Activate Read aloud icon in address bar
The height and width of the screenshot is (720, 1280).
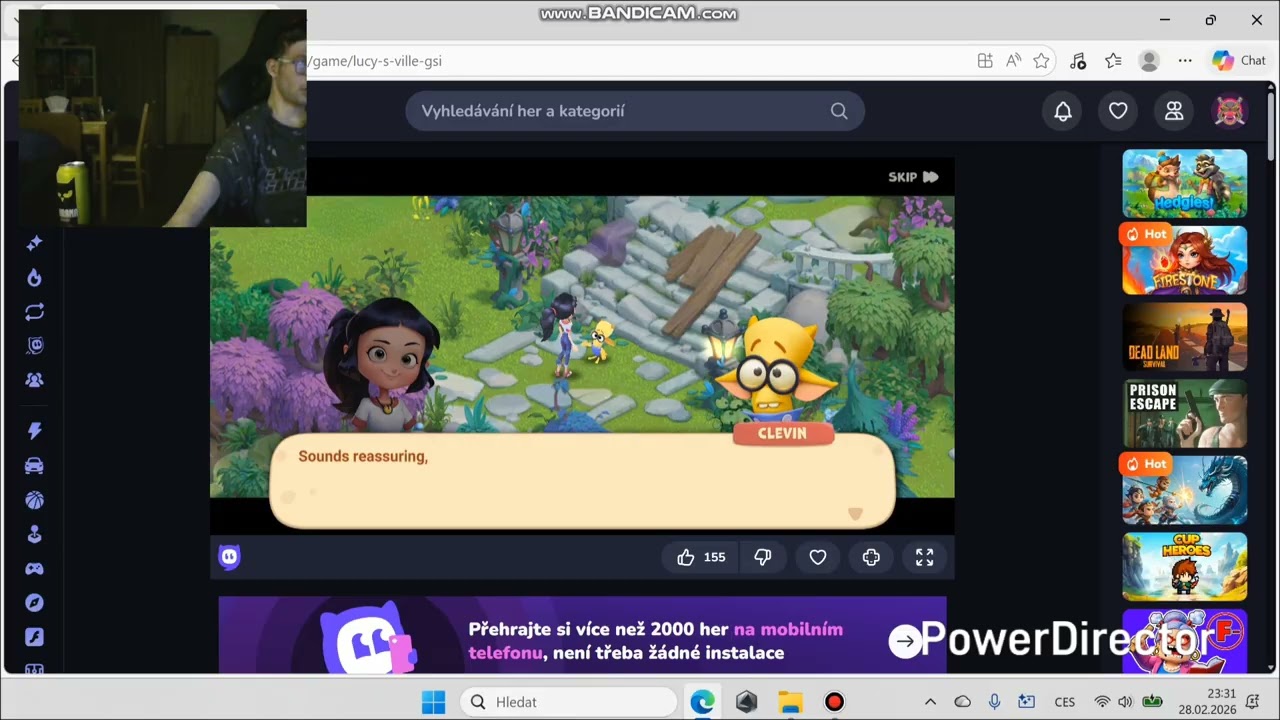click(1013, 61)
